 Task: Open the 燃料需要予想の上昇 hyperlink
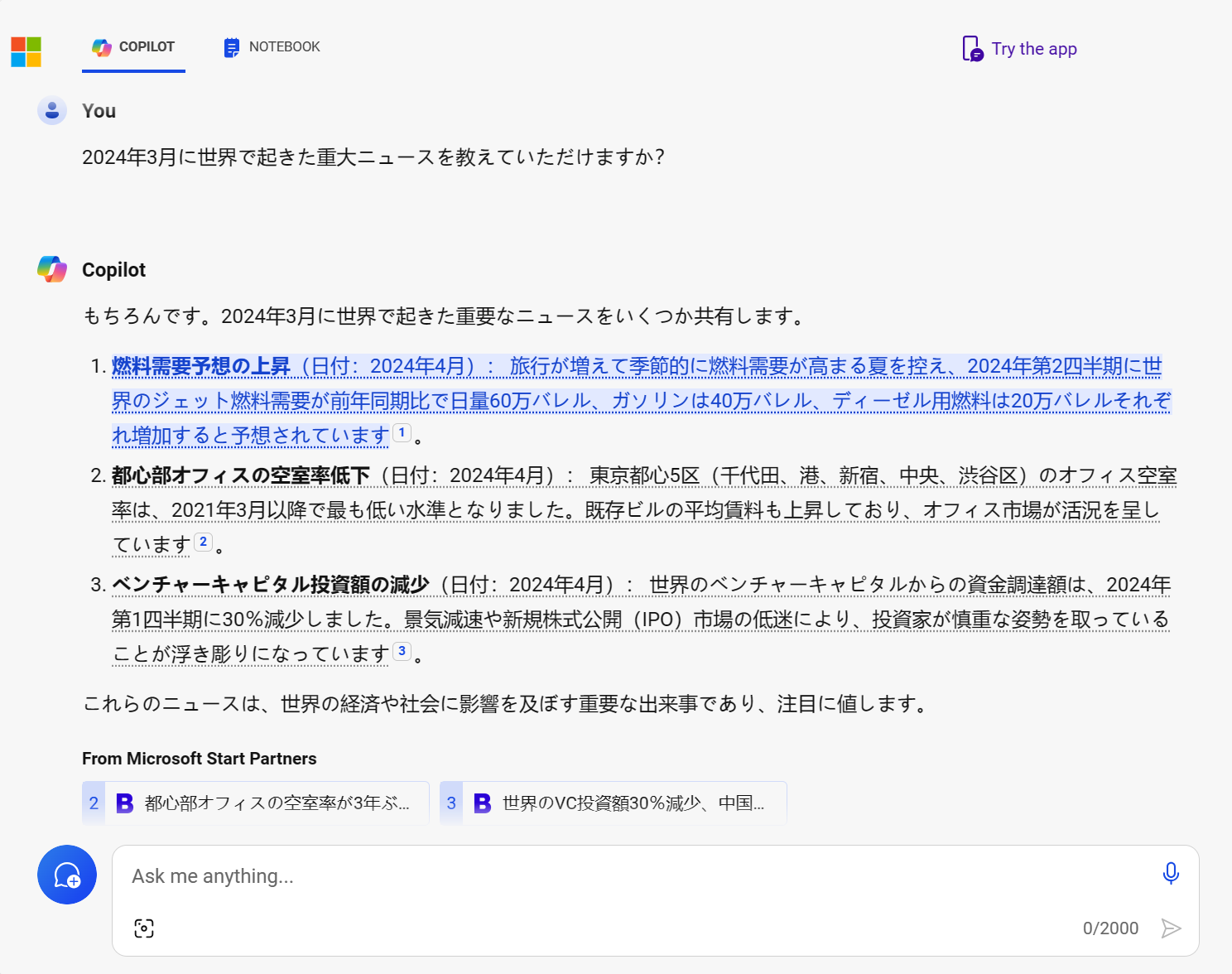200,365
